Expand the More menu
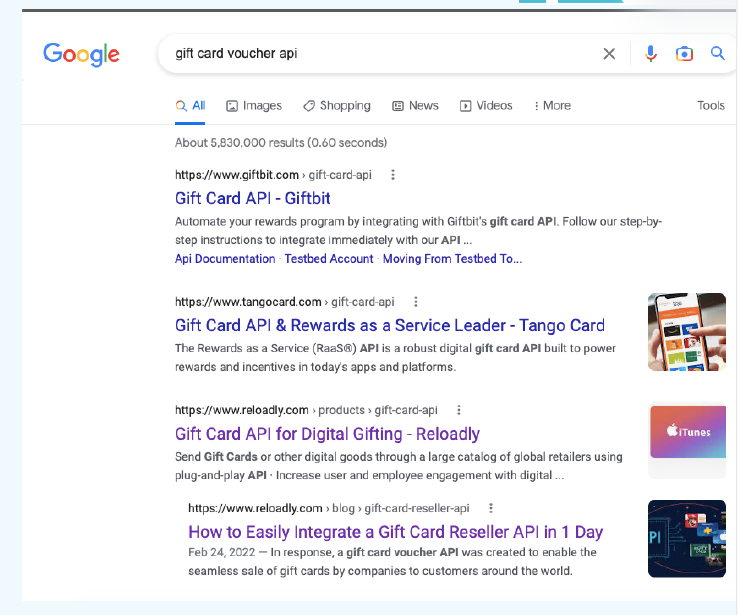The width and height of the screenshot is (738, 615). point(552,106)
